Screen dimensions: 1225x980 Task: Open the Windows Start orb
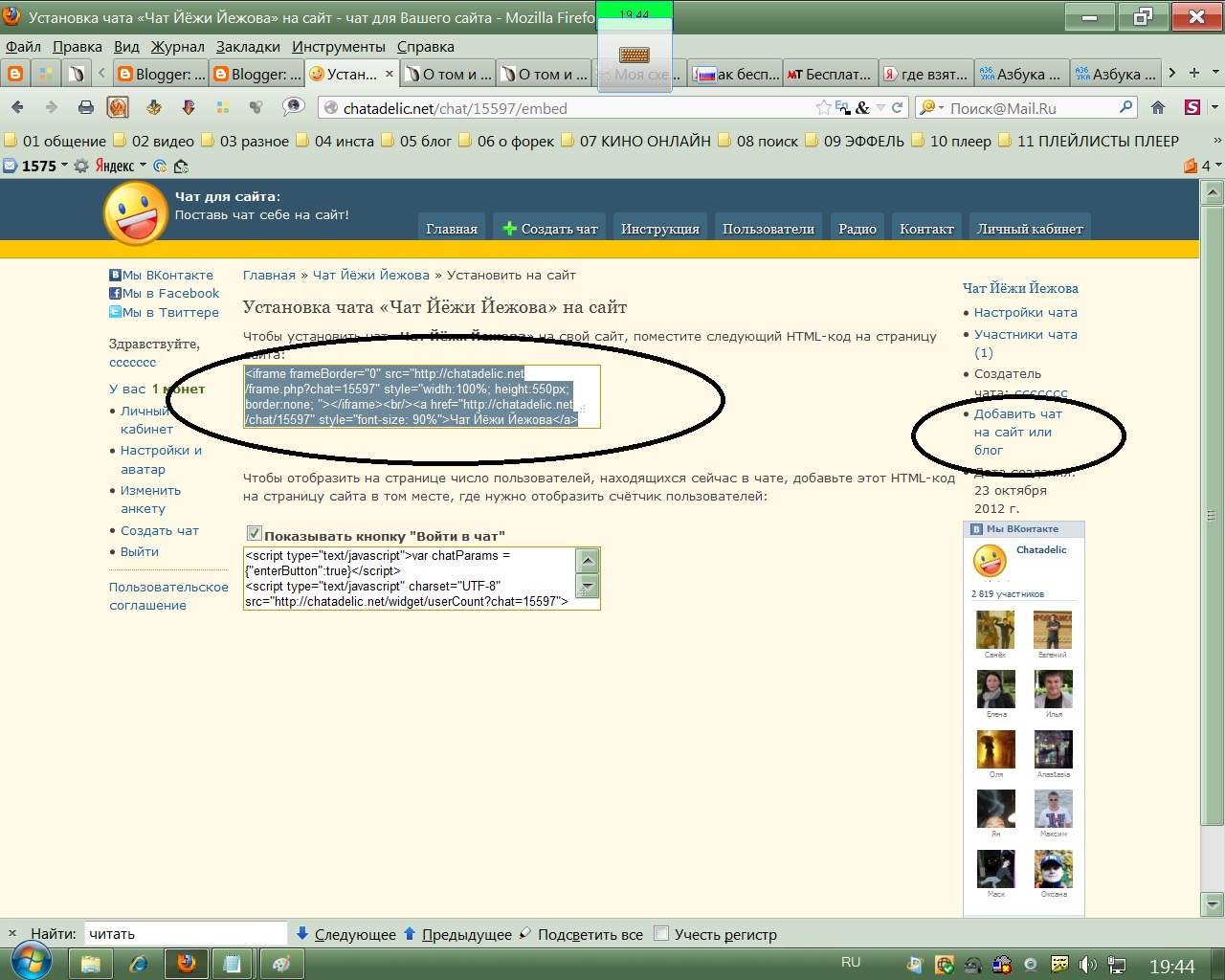tap(31, 962)
